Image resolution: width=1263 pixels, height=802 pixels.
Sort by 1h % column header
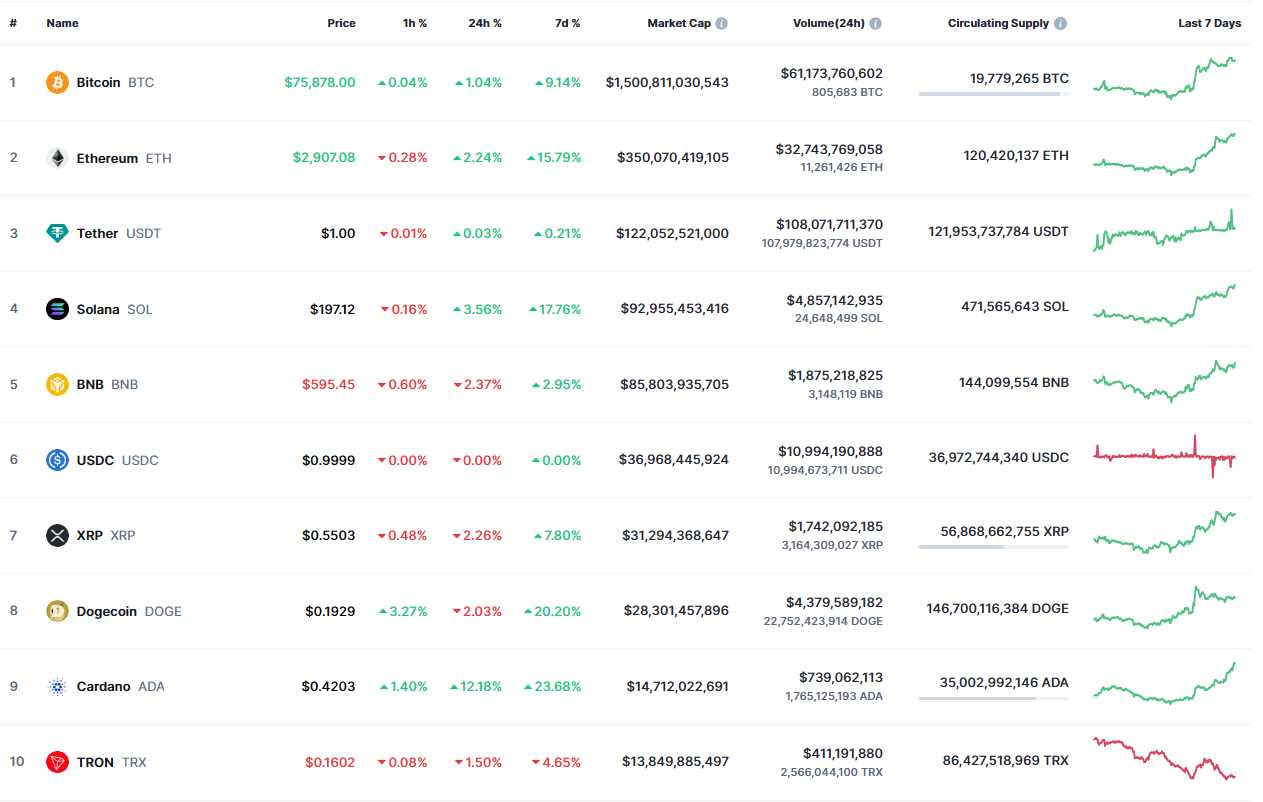coord(415,23)
